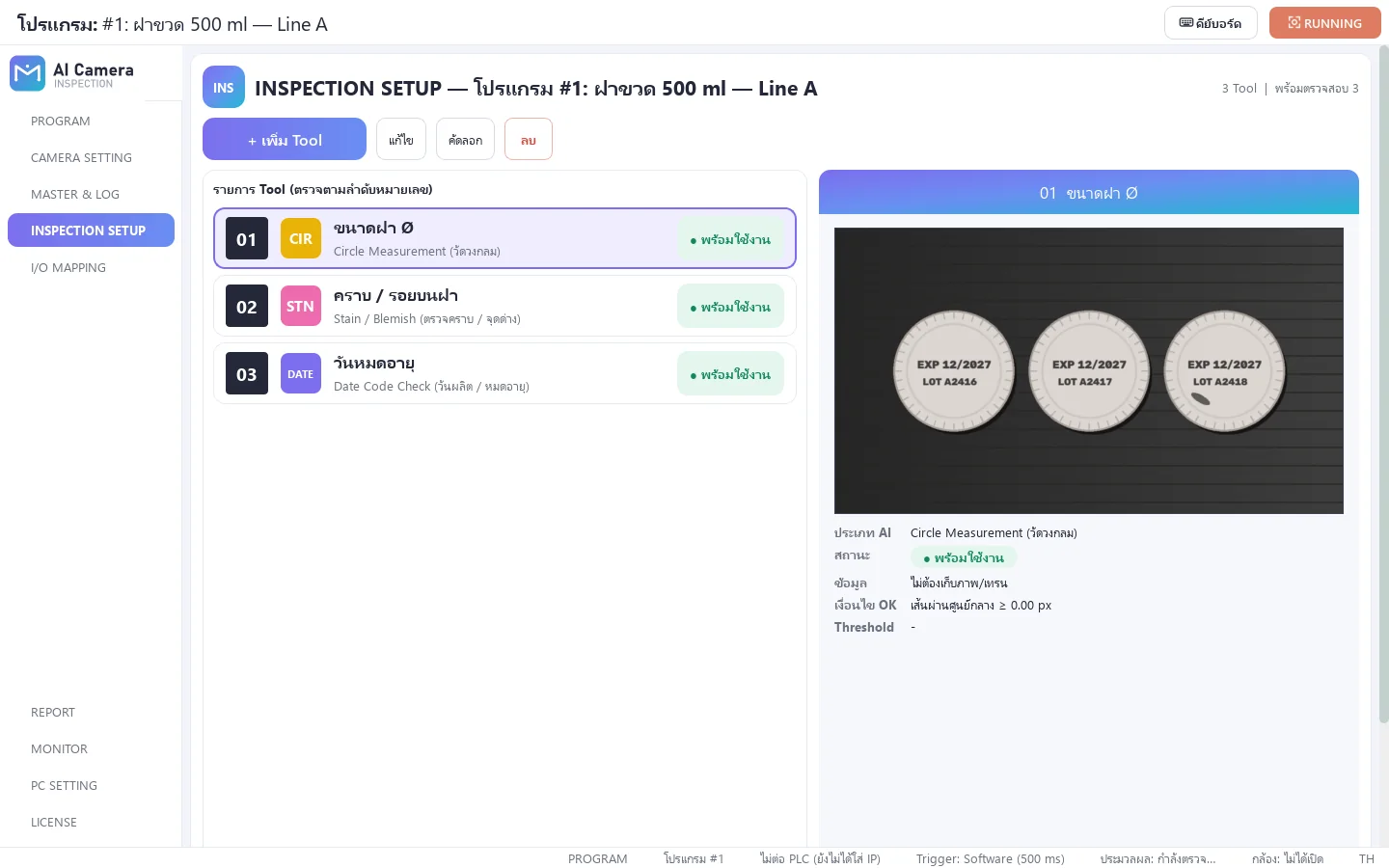This screenshot has height=868, width=1389.
Task: Click the 01 number badge
Action: [x=247, y=239]
